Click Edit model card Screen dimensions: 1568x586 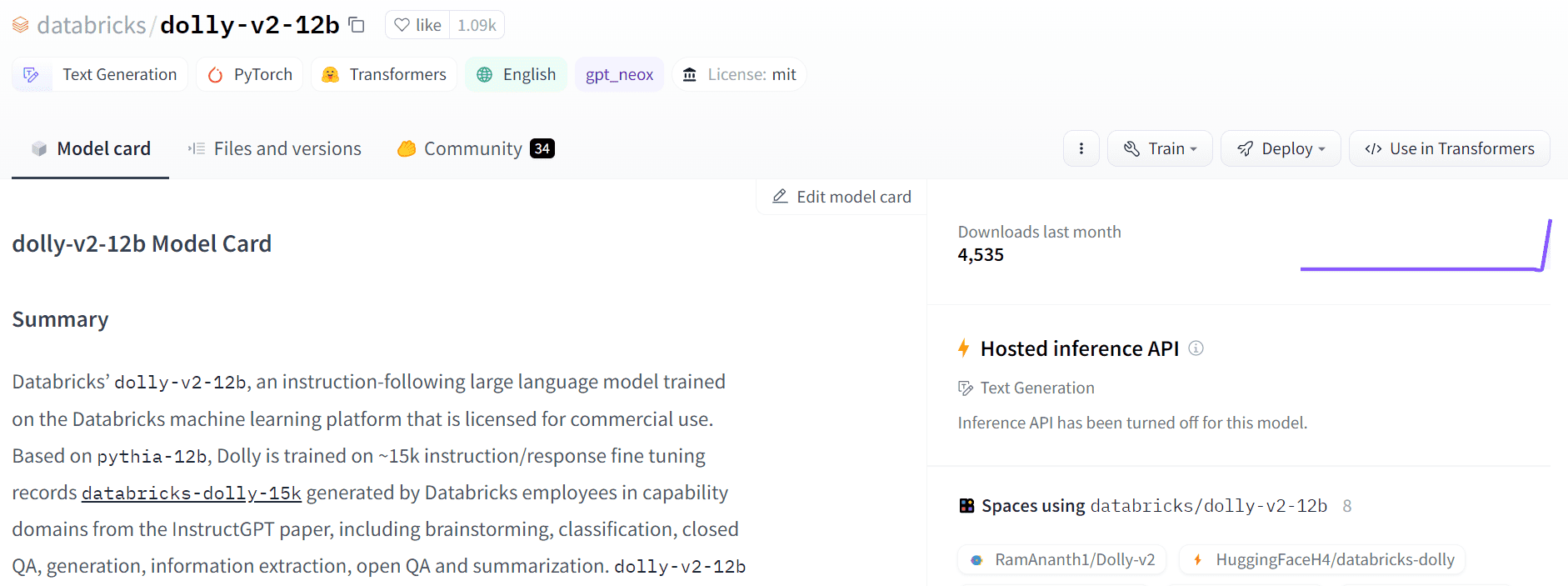[841, 197]
